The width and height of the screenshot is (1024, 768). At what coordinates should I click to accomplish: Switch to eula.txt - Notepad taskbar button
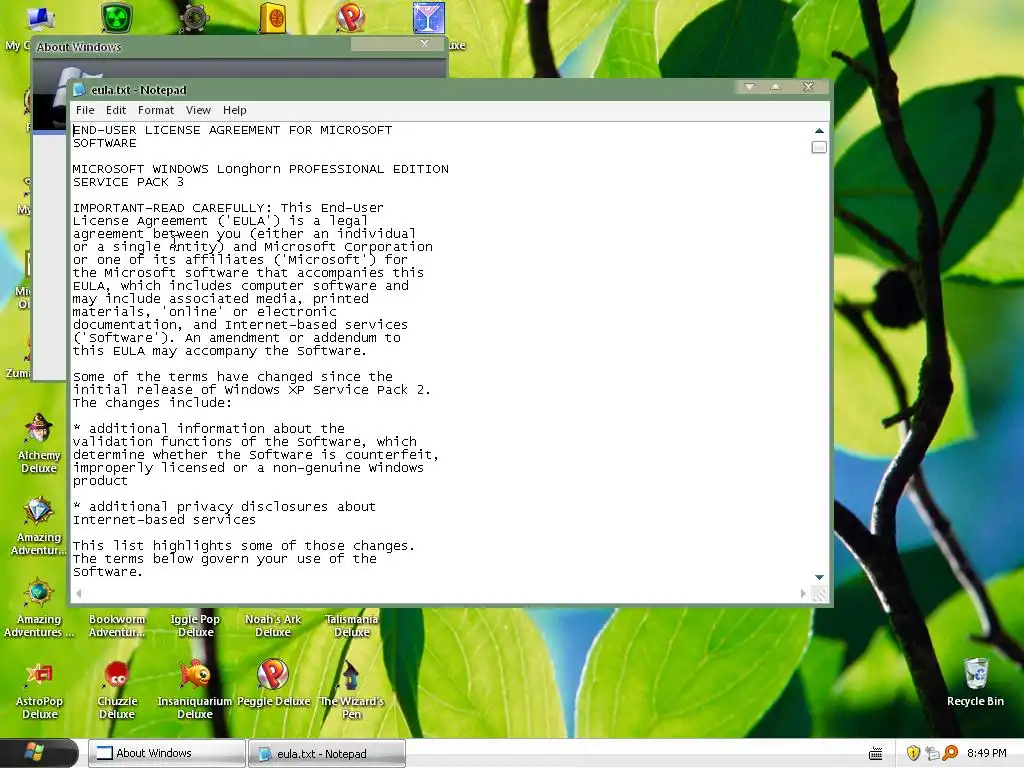click(327, 754)
